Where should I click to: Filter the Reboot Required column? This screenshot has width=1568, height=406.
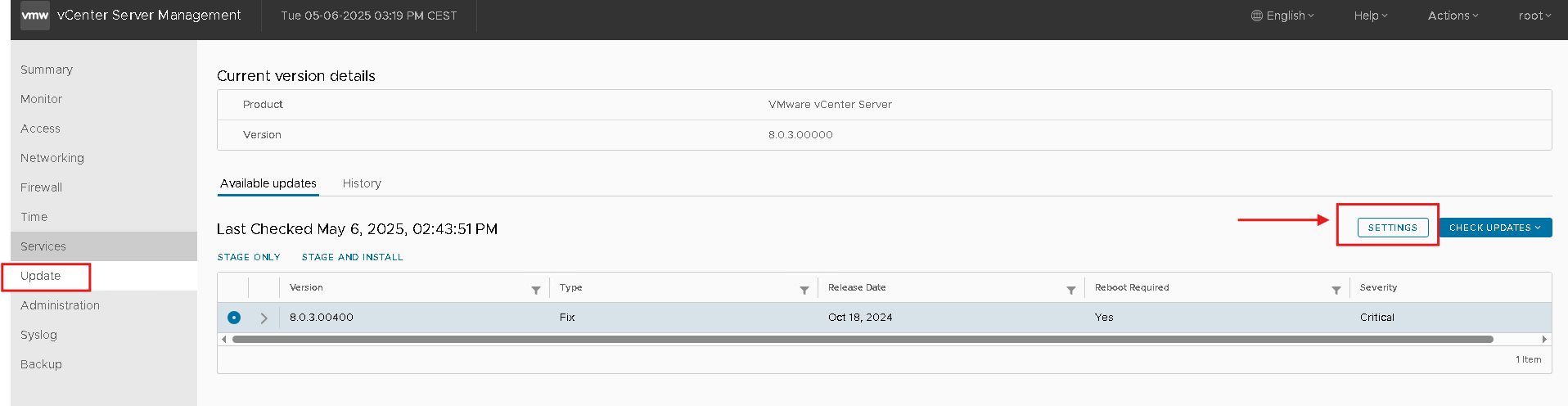tap(1336, 290)
